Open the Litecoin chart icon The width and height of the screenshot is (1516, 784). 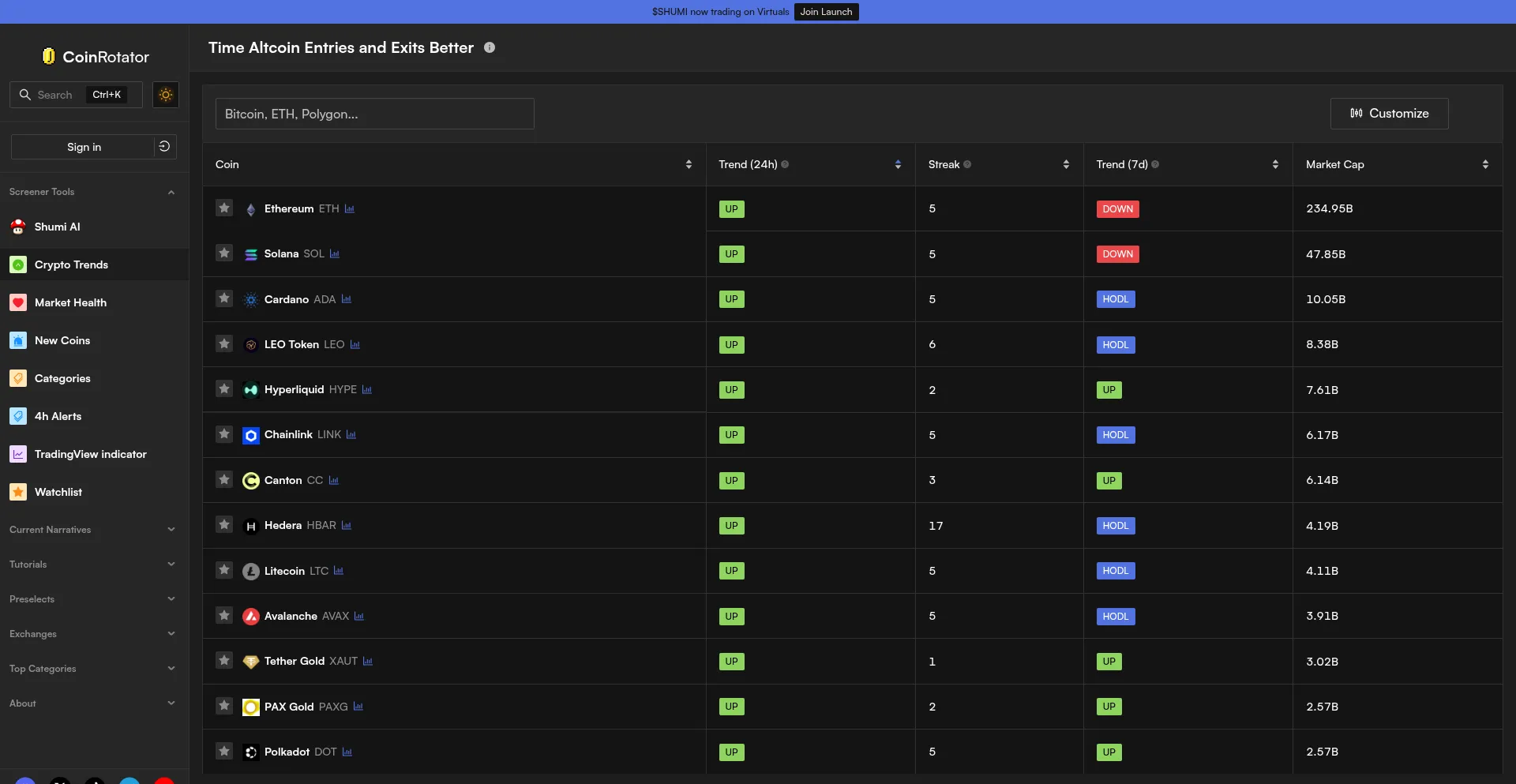click(x=339, y=571)
